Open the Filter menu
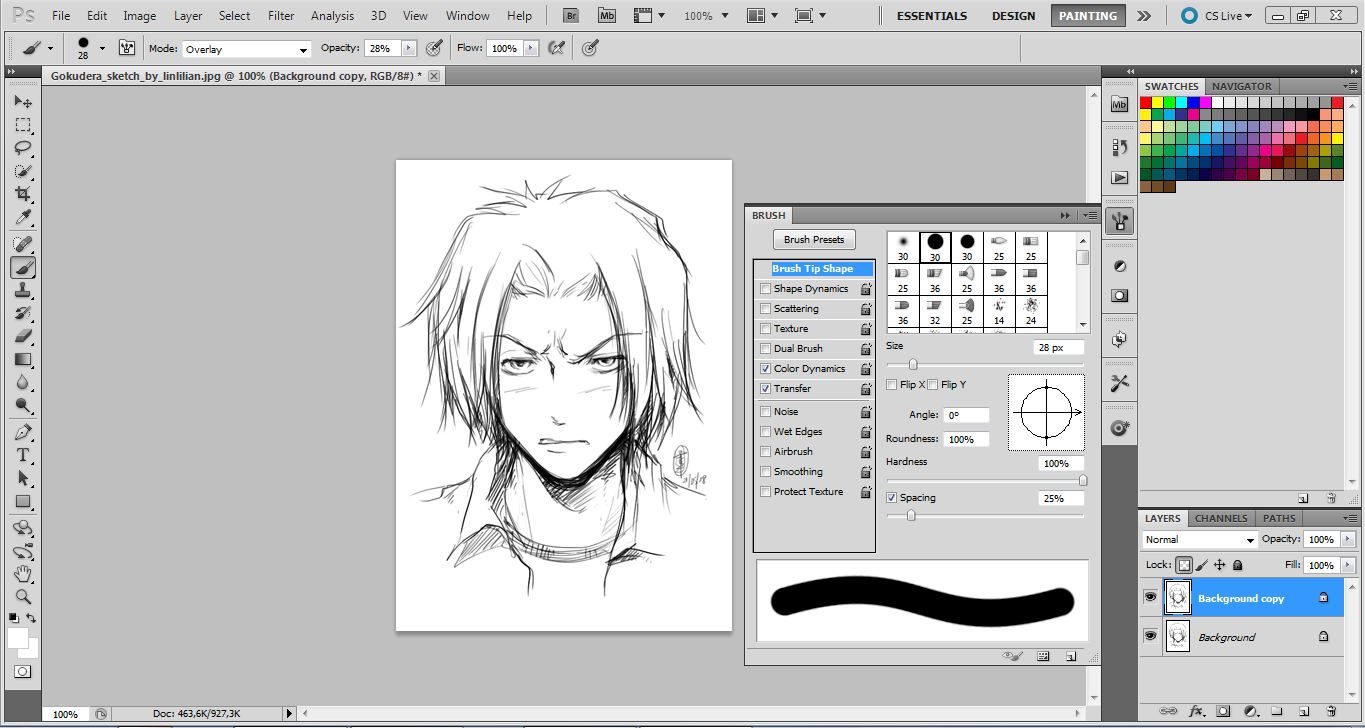Viewport: 1365px width, 728px height. pos(281,16)
